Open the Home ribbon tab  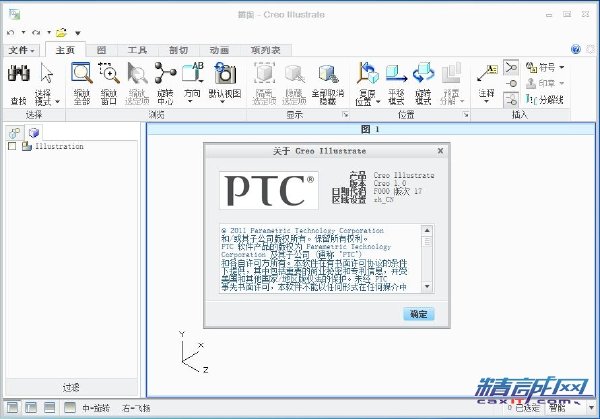(x=65, y=50)
